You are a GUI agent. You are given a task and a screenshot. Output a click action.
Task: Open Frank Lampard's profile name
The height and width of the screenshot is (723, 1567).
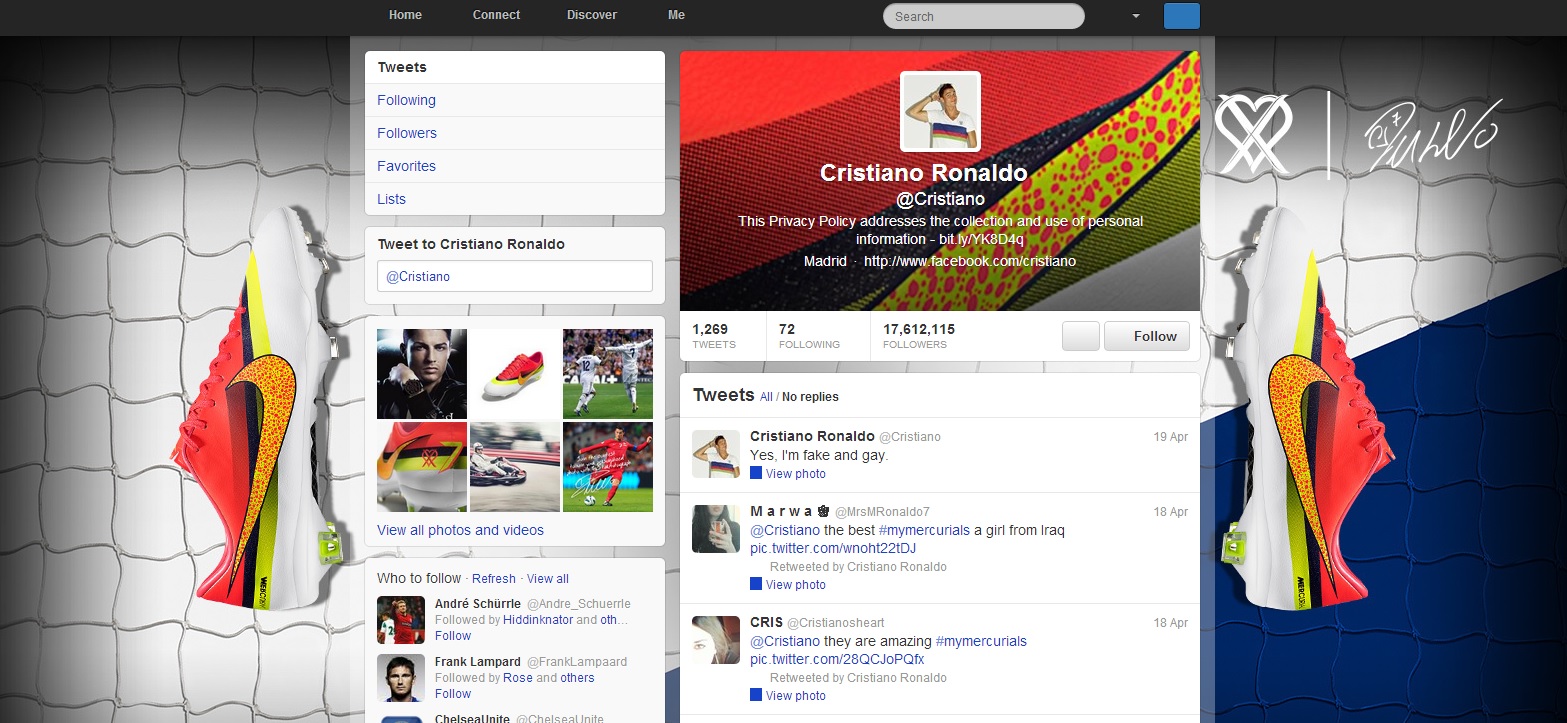pyautogui.click(x=478, y=662)
